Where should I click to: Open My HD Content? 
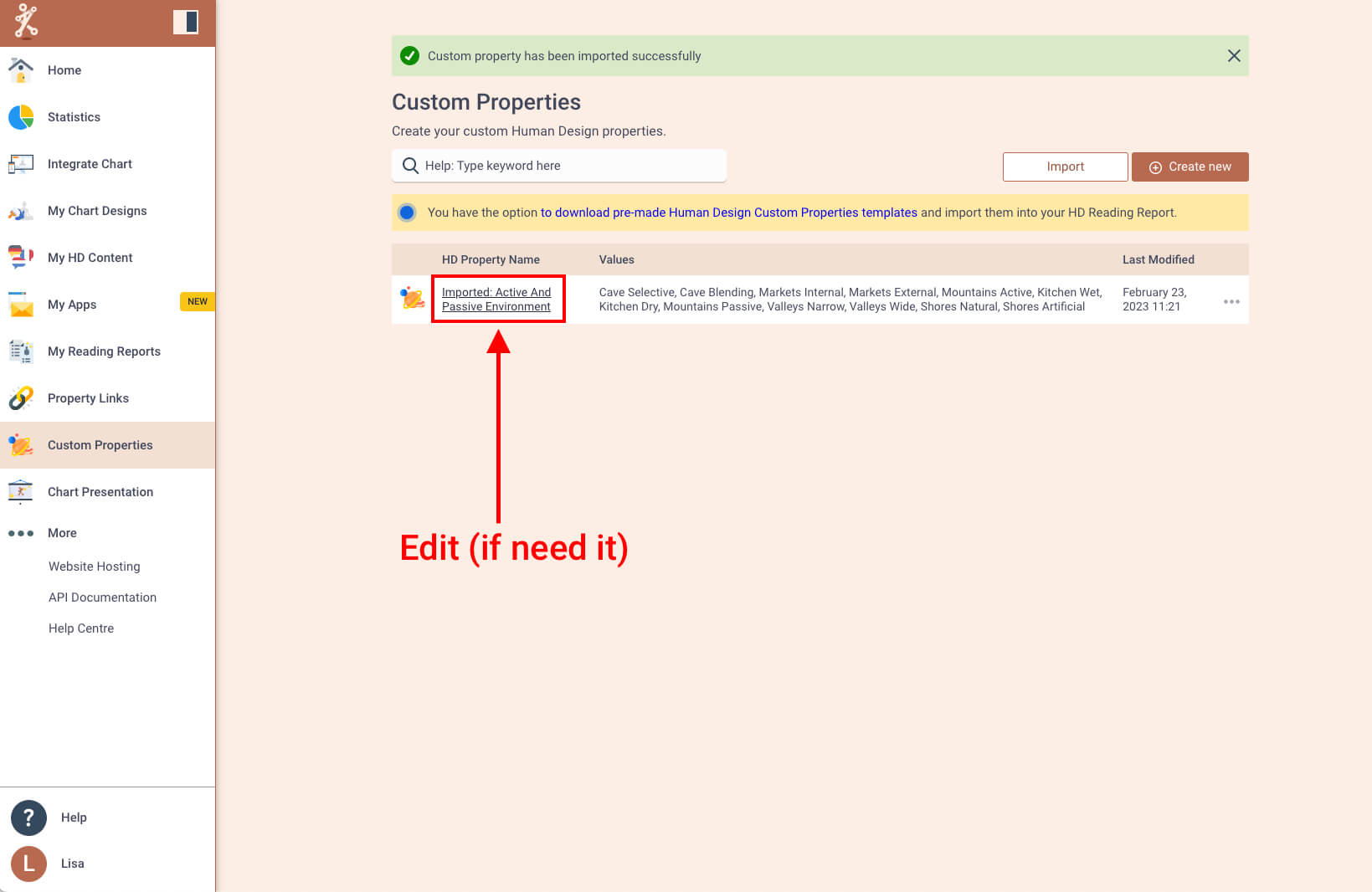[90, 258]
